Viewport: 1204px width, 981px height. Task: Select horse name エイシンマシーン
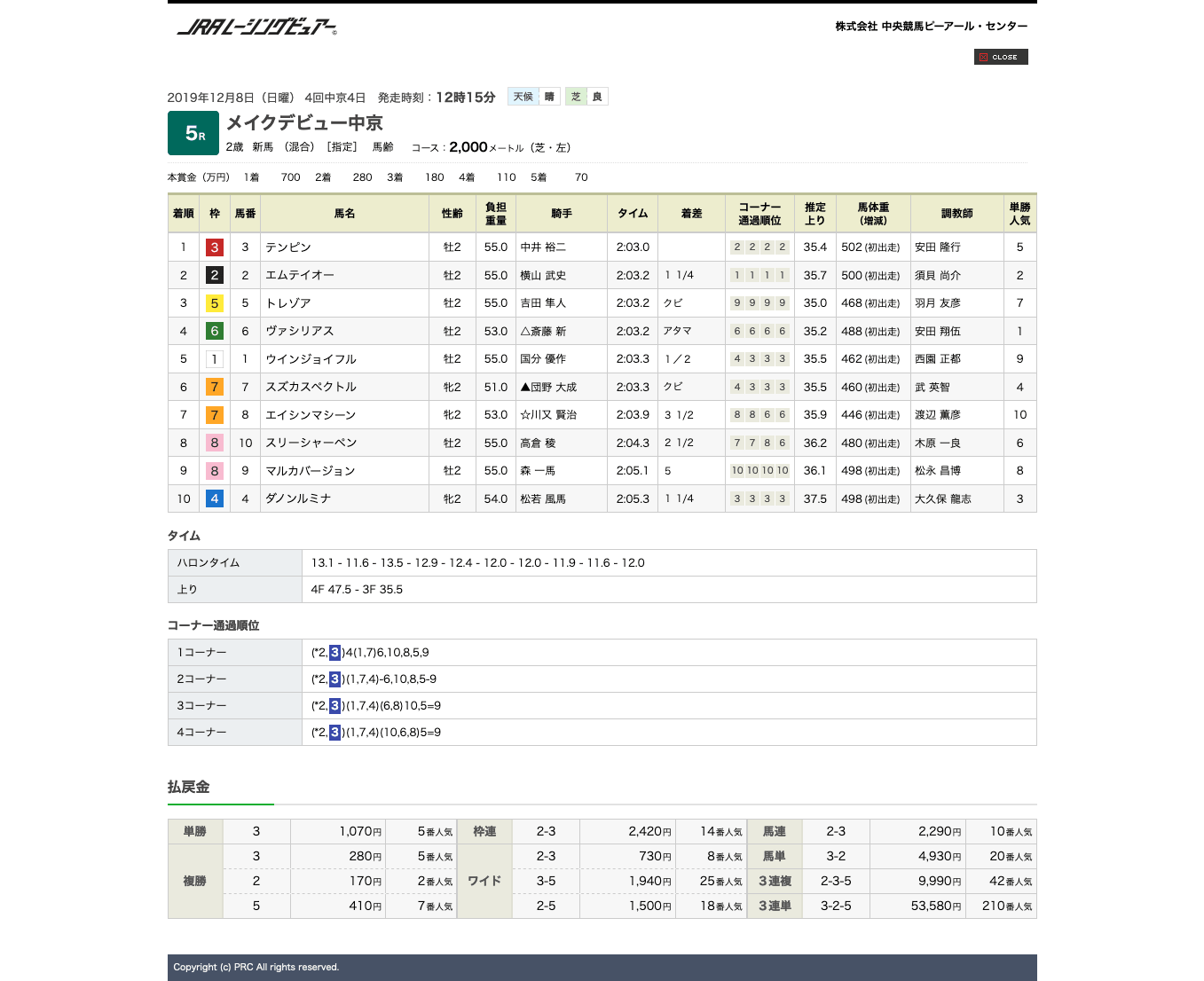pos(311,415)
